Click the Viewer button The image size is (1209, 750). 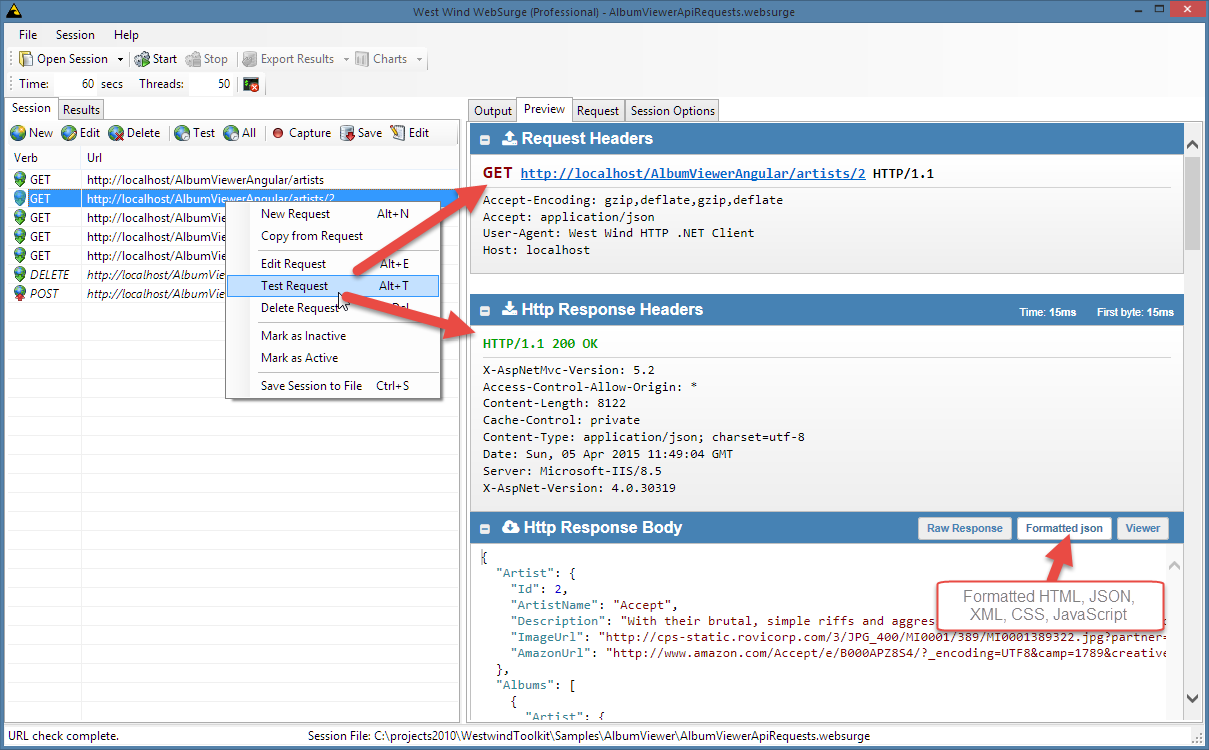1143,528
